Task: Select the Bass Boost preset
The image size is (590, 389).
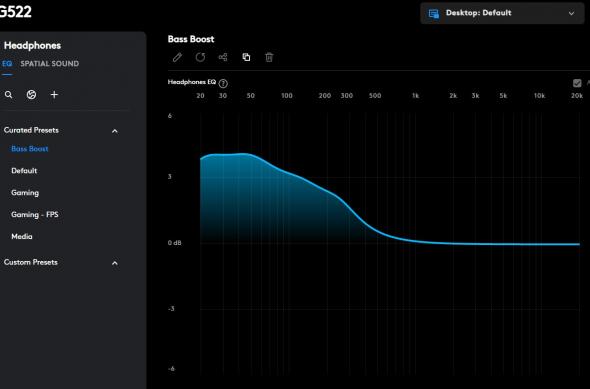Action: click(x=30, y=149)
